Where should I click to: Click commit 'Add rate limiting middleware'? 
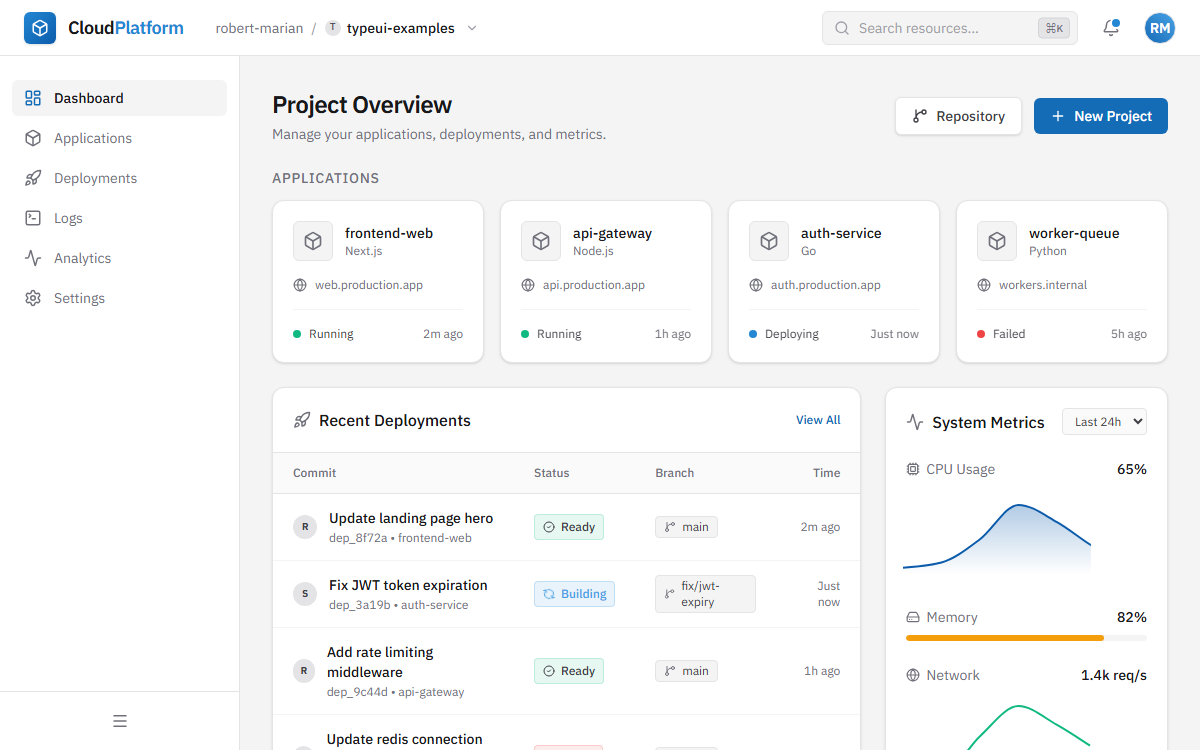(380, 662)
